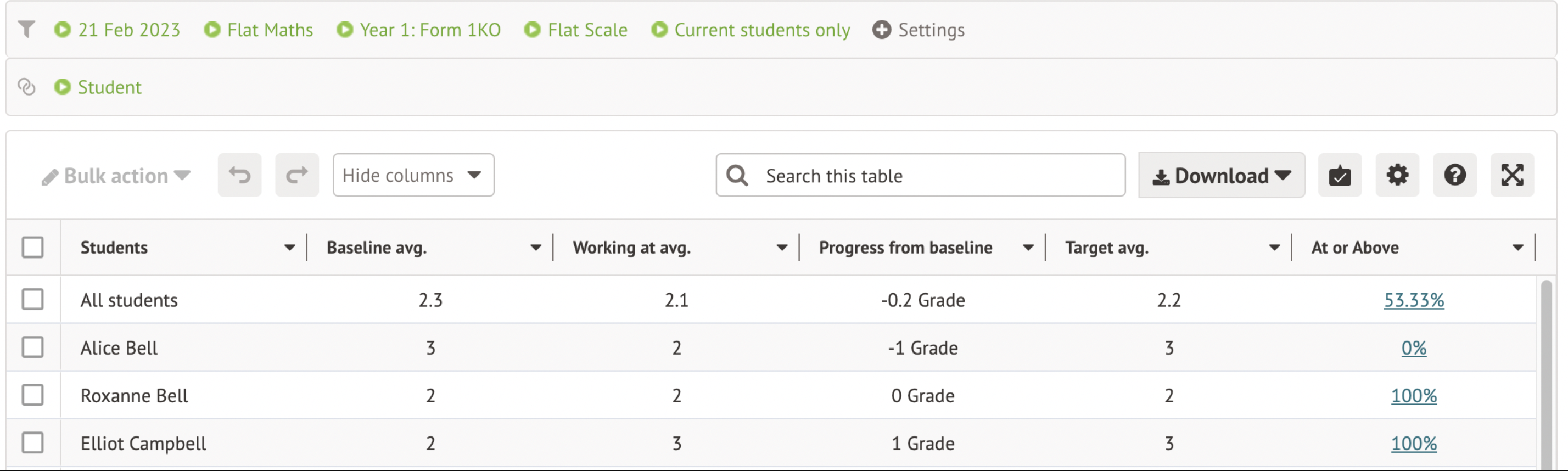Open the Hide columns dropdown
Viewport: 1568px width, 471px height.
coord(413,175)
